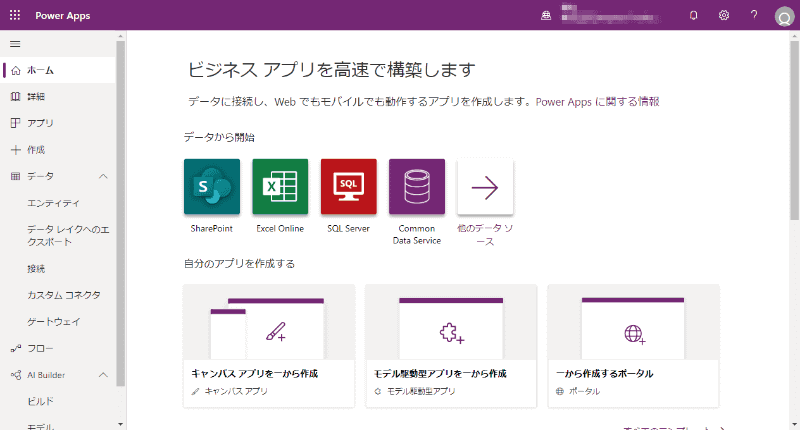Screen dimensions: 800x430
Task: Open ゲートウェイ item
Action: [54, 321]
